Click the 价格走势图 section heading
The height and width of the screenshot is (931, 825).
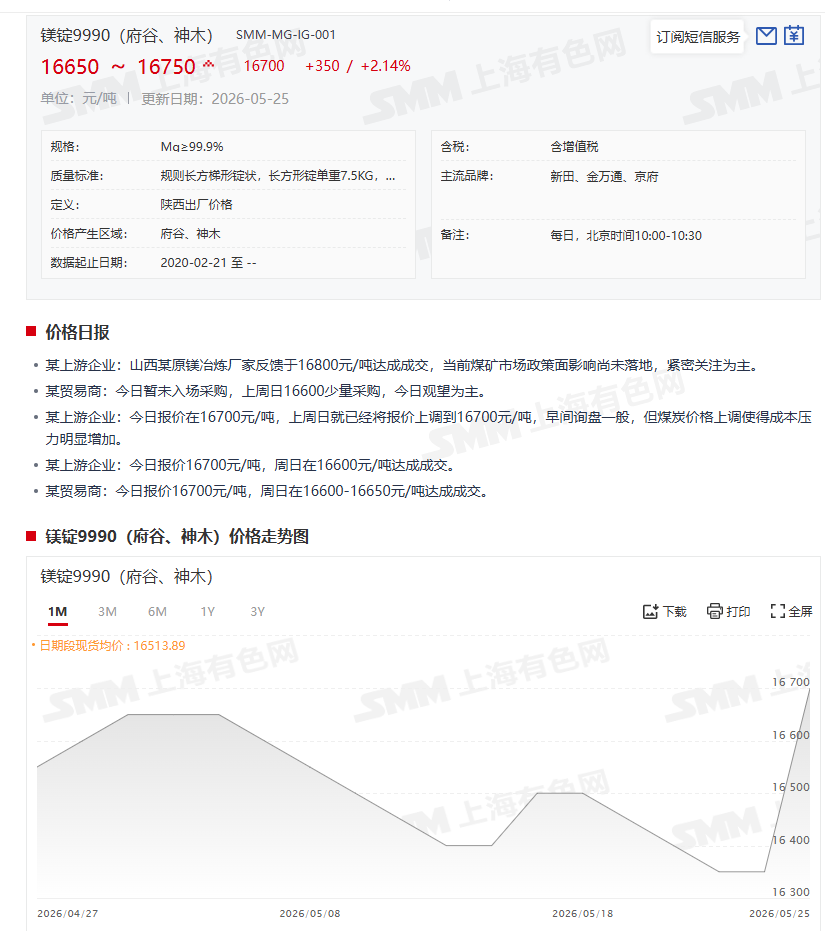177,537
